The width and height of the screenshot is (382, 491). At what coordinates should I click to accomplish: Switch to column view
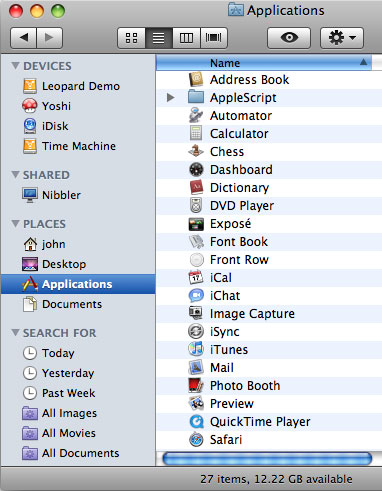coord(186,38)
